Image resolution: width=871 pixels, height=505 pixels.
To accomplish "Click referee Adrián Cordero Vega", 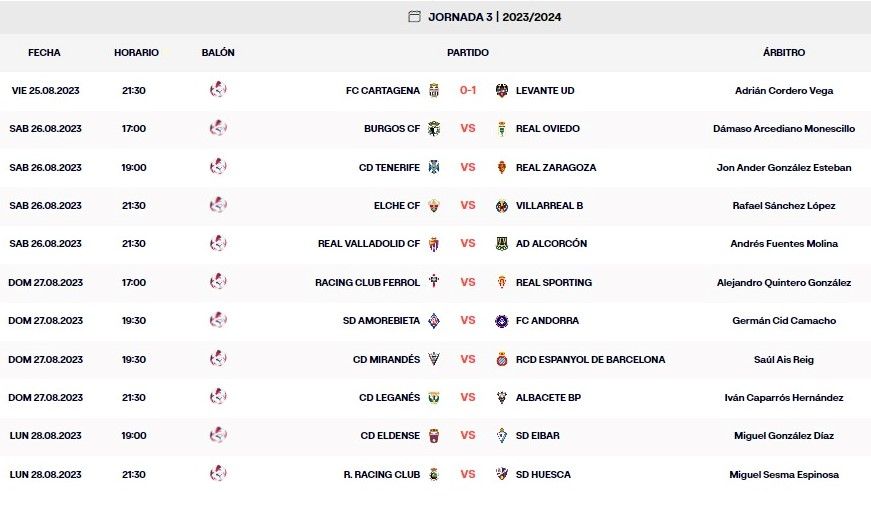I will [x=783, y=90].
